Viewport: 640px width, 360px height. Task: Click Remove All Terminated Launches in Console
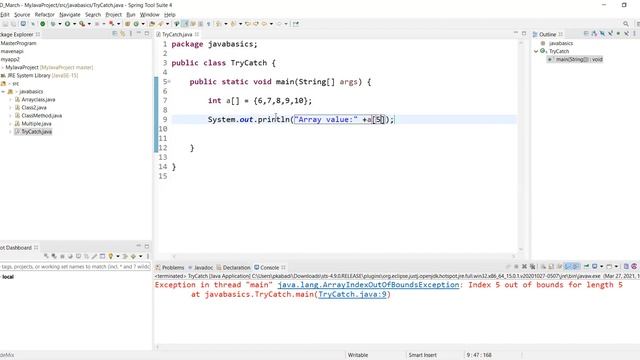[x=533, y=267]
